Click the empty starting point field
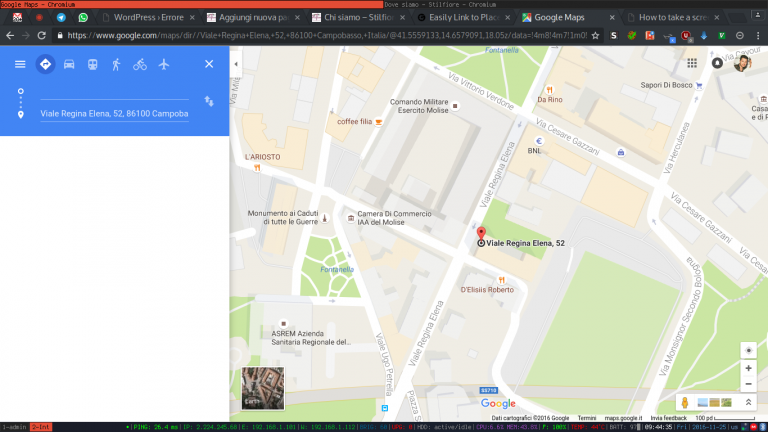The width and height of the screenshot is (768, 432). 114,92
